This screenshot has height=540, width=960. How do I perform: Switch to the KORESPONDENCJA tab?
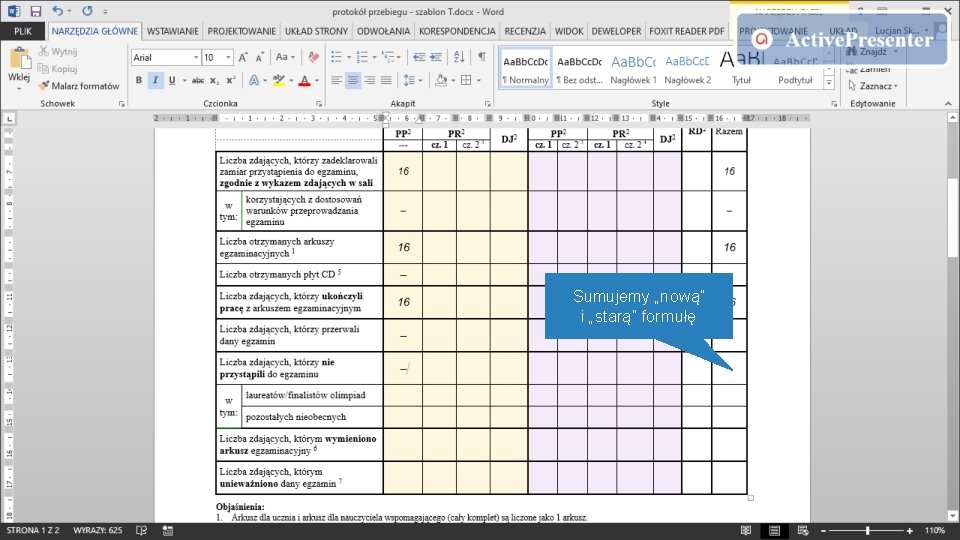[457, 31]
